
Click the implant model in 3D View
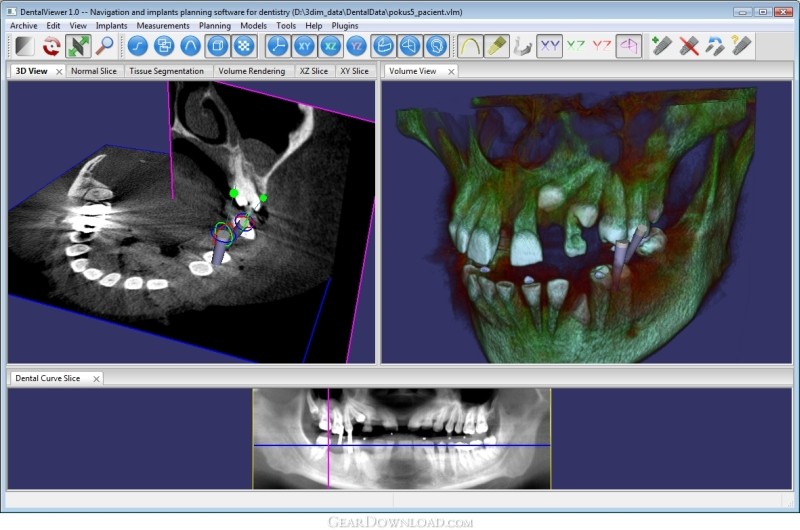[220, 246]
